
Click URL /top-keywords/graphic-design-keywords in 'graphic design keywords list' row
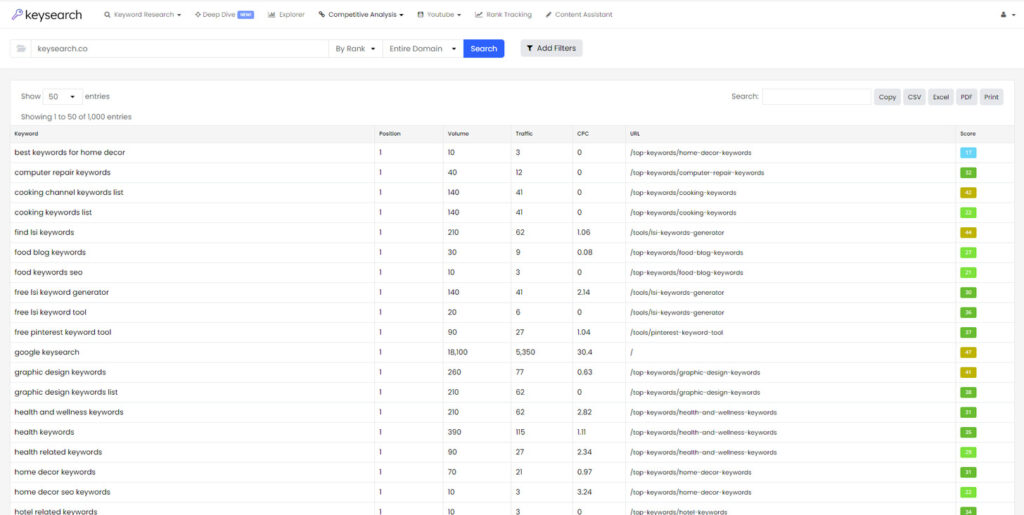point(695,393)
